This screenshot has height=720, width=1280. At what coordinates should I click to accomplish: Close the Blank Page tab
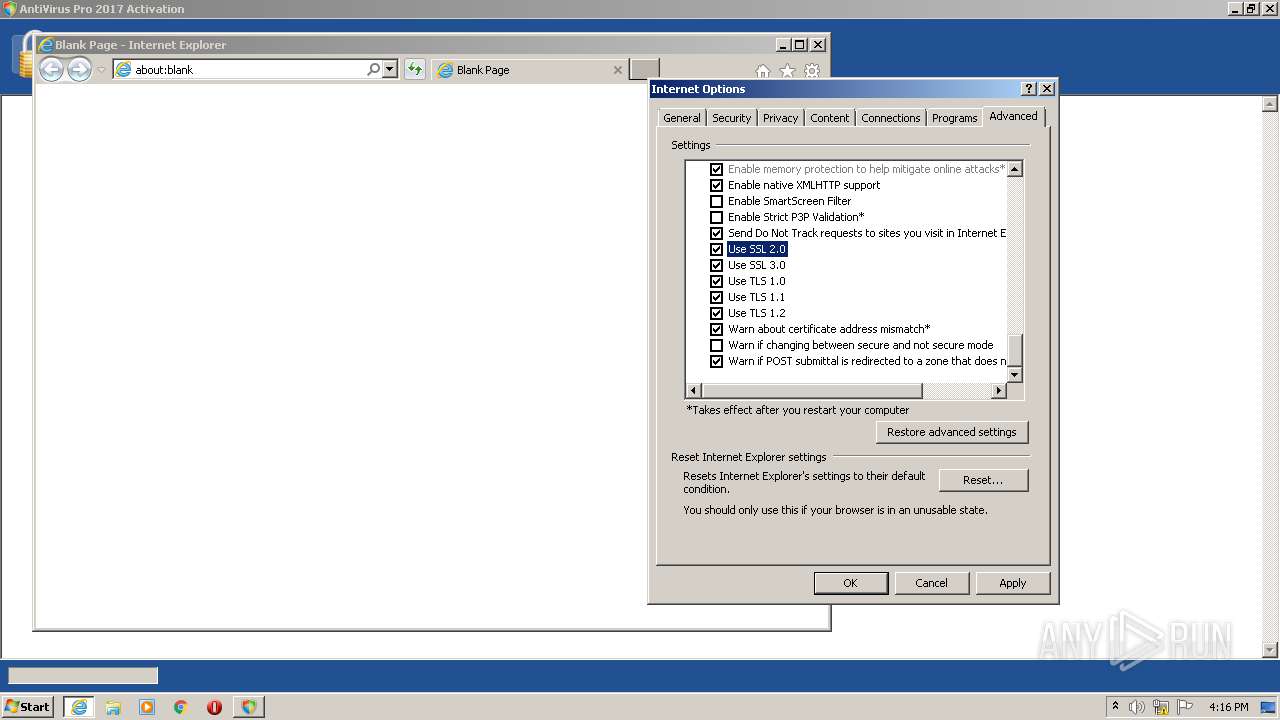tap(617, 70)
